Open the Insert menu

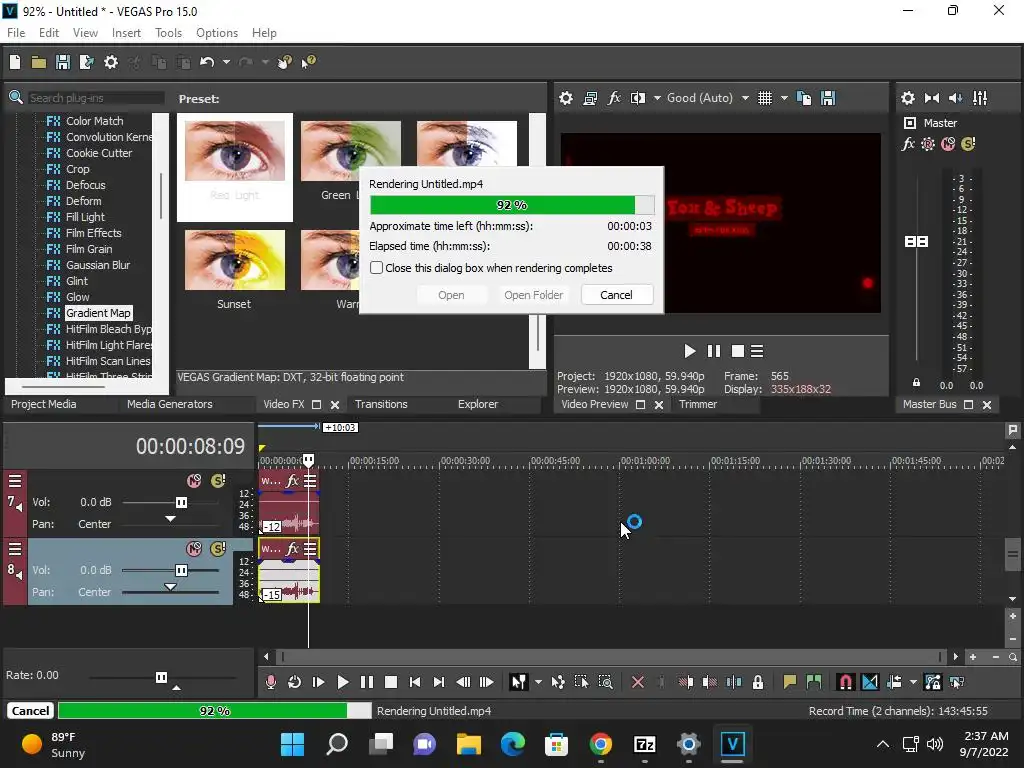point(126,33)
